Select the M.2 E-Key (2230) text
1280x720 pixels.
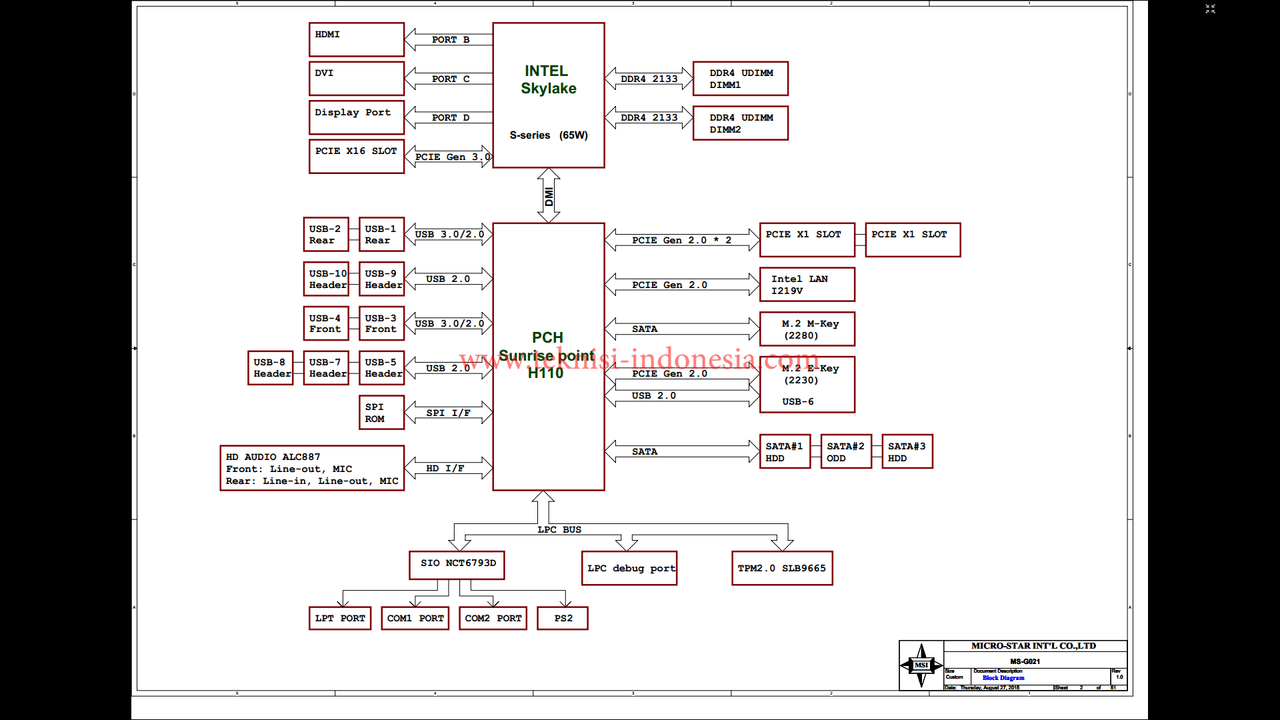[x=810, y=374]
